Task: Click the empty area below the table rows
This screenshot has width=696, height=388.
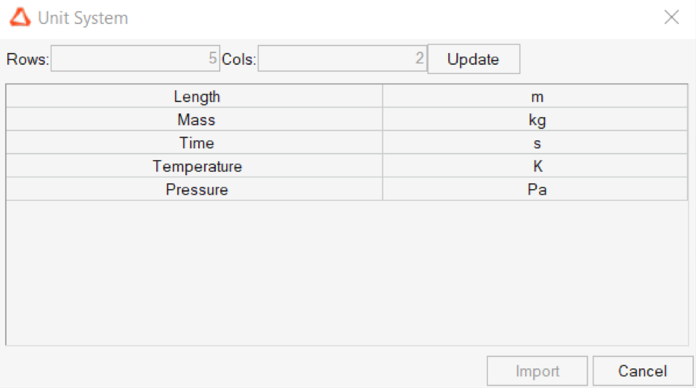Action: pos(347,273)
